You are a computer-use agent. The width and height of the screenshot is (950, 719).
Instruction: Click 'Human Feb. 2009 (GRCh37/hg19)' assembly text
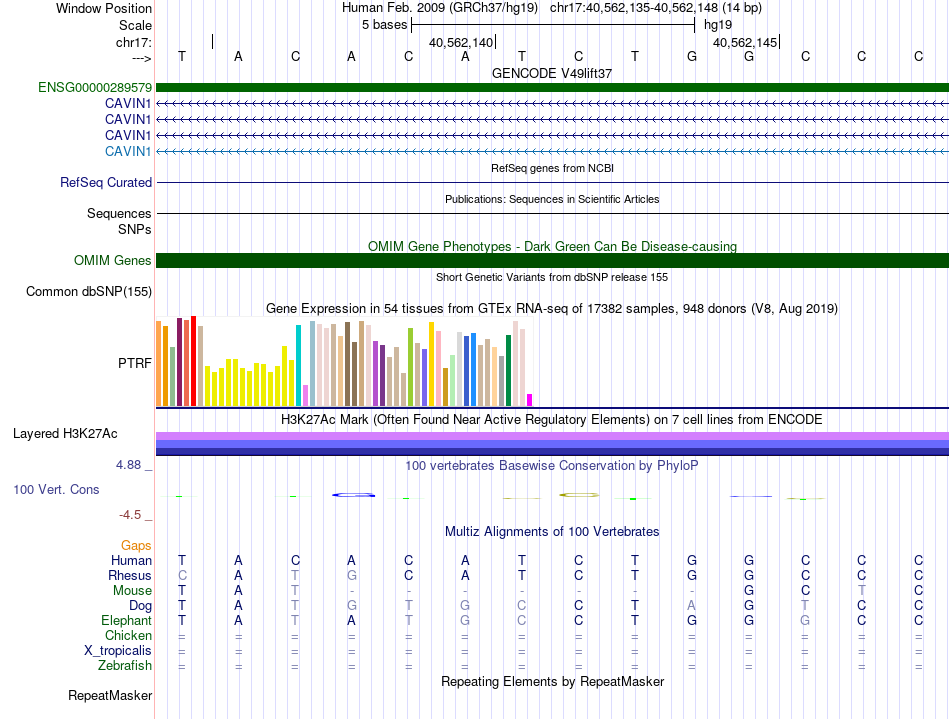tap(440, 8)
